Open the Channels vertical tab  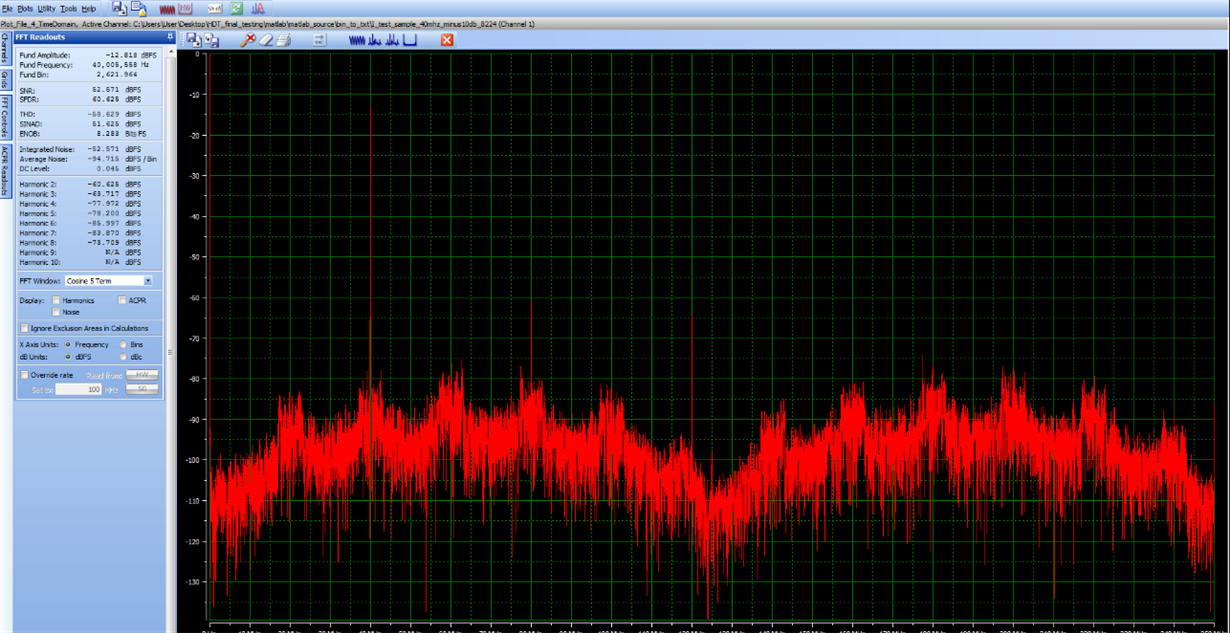[4, 47]
